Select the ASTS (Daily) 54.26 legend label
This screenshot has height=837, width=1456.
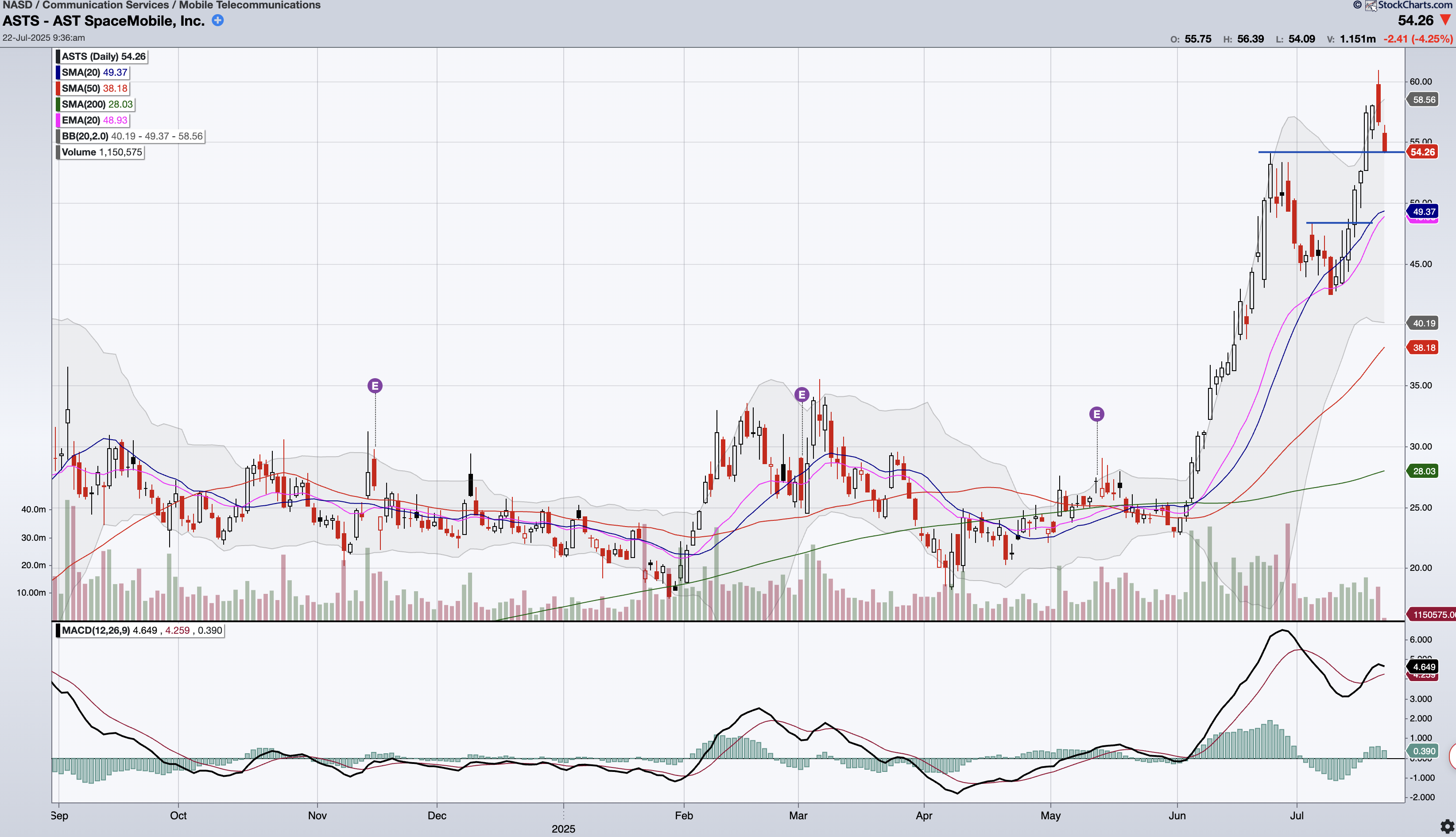(104, 56)
